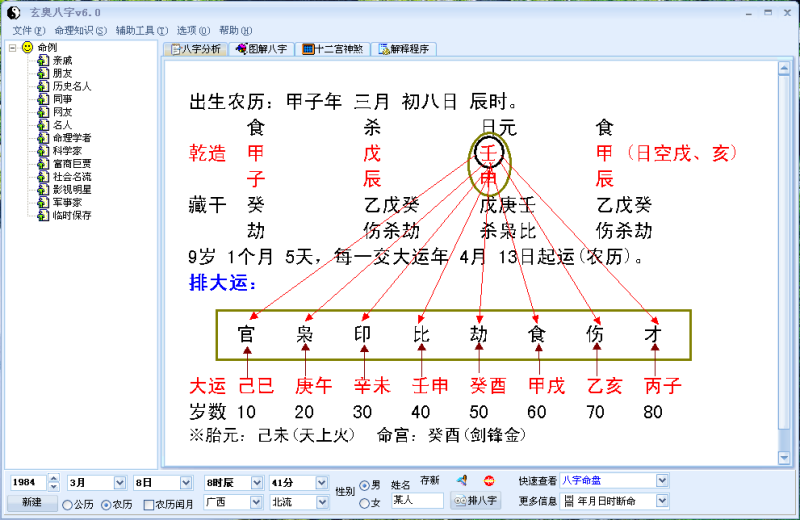
Task: Click the chart scrollbar up arrow
Action: pyautogui.click(x=784, y=69)
